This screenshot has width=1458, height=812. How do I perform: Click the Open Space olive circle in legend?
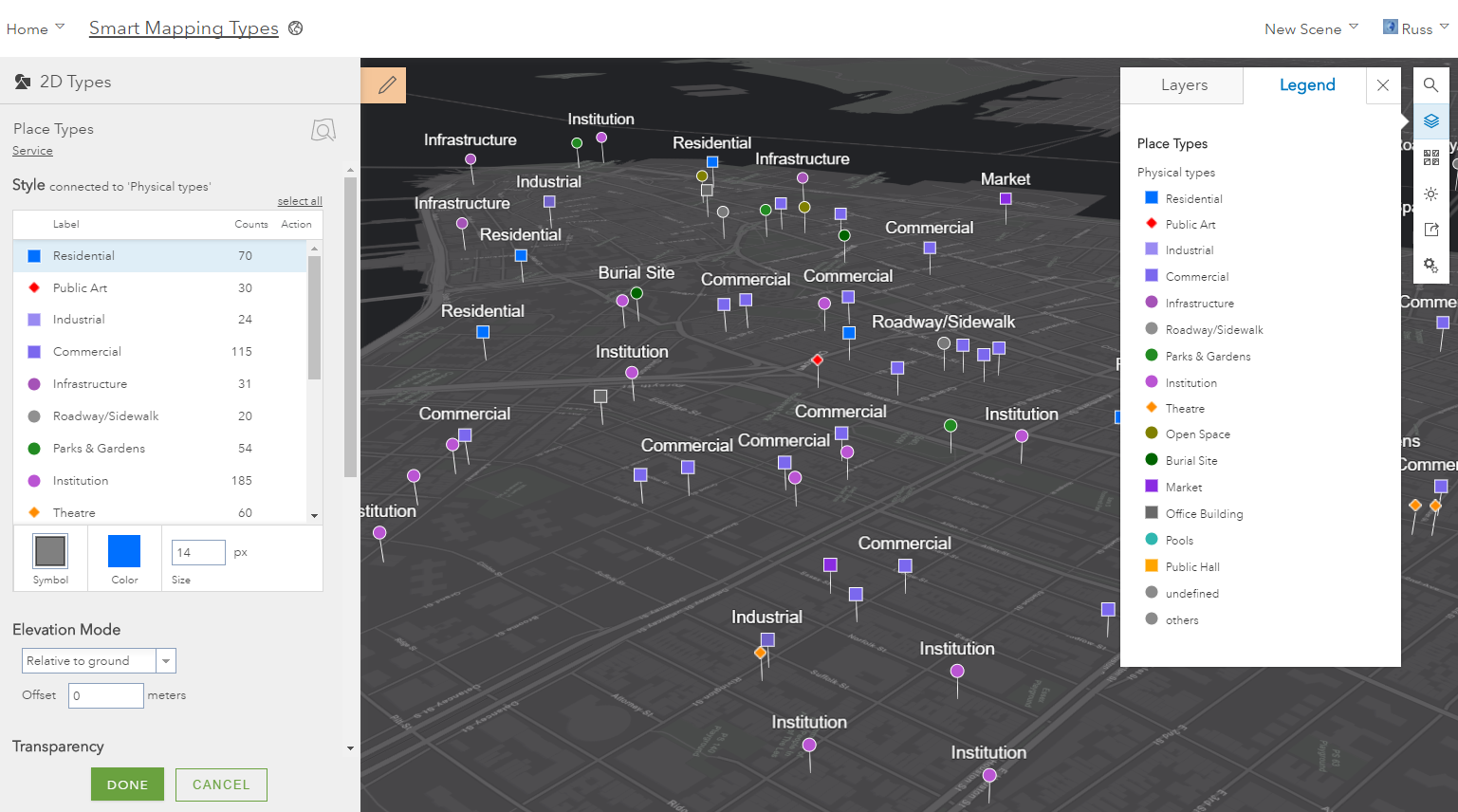(x=1152, y=434)
